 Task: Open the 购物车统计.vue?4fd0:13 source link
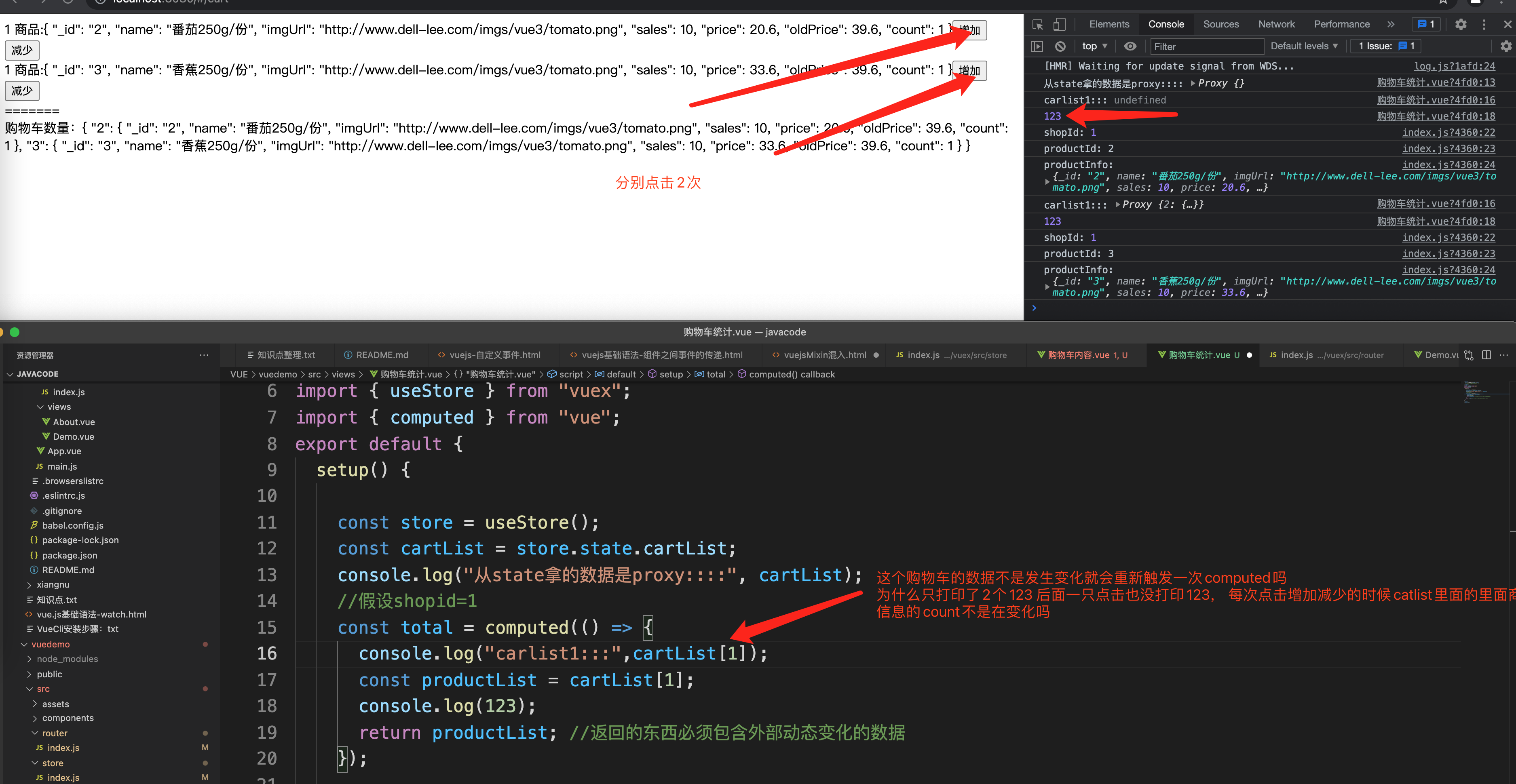1436,82
